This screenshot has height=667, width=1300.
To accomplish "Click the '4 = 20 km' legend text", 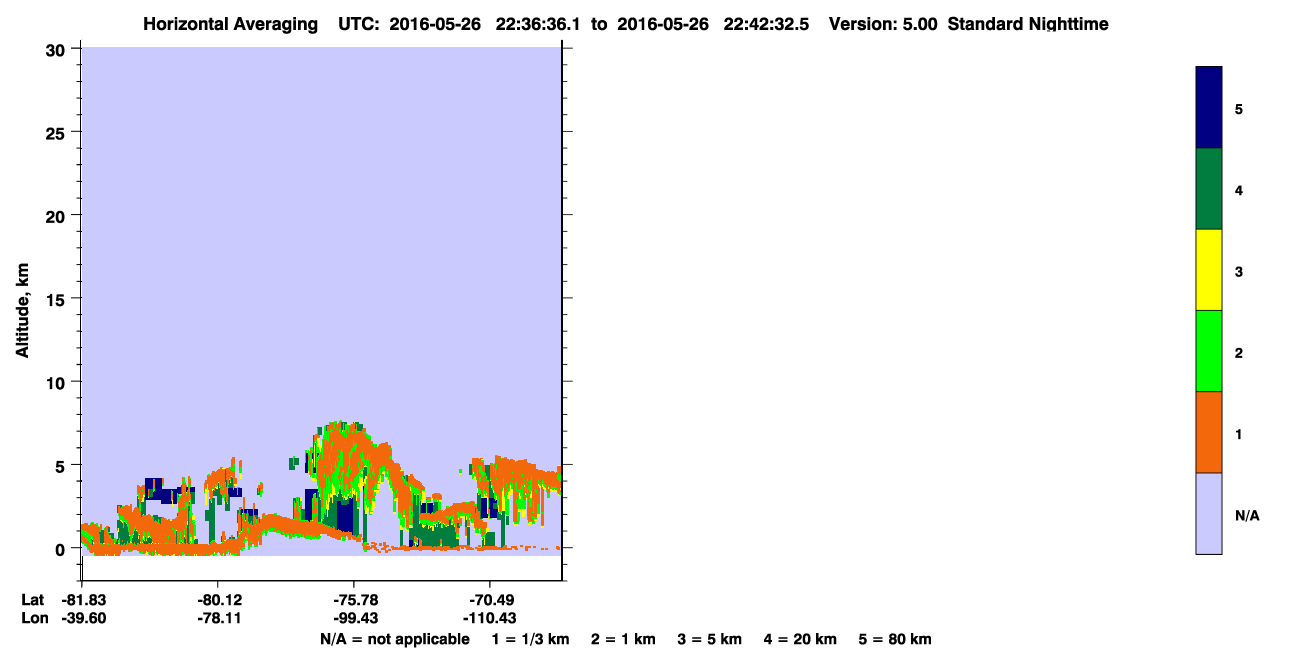I will (801, 639).
